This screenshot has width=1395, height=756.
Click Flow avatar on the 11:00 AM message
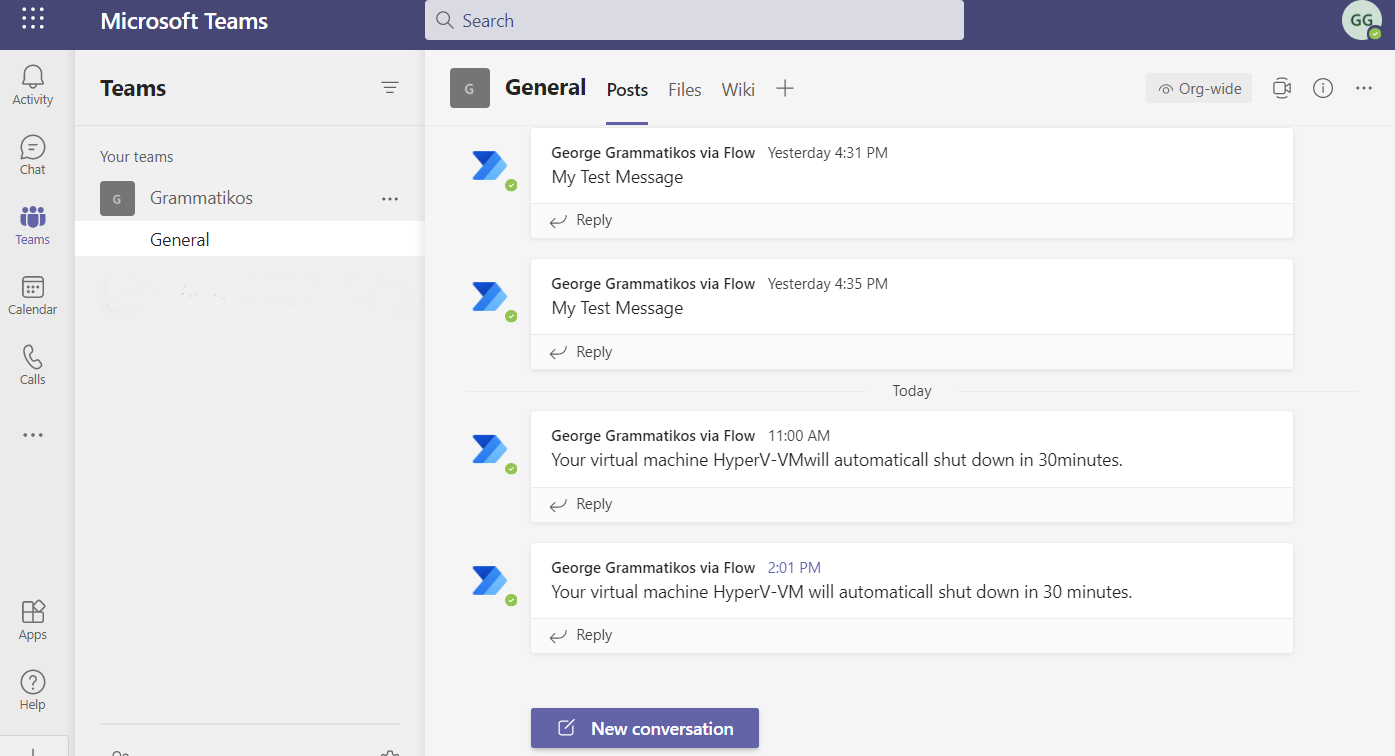(492, 450)
